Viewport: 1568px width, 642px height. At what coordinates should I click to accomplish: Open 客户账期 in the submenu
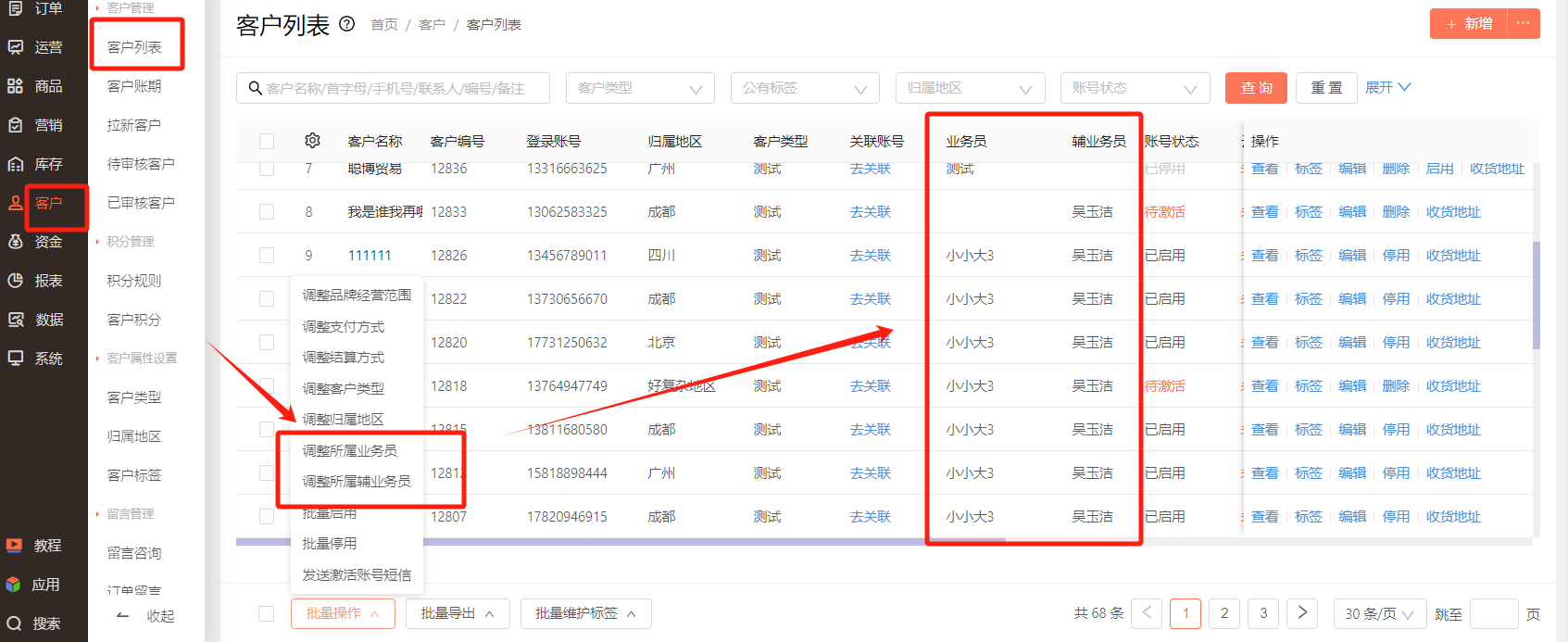tap(134, 86)
